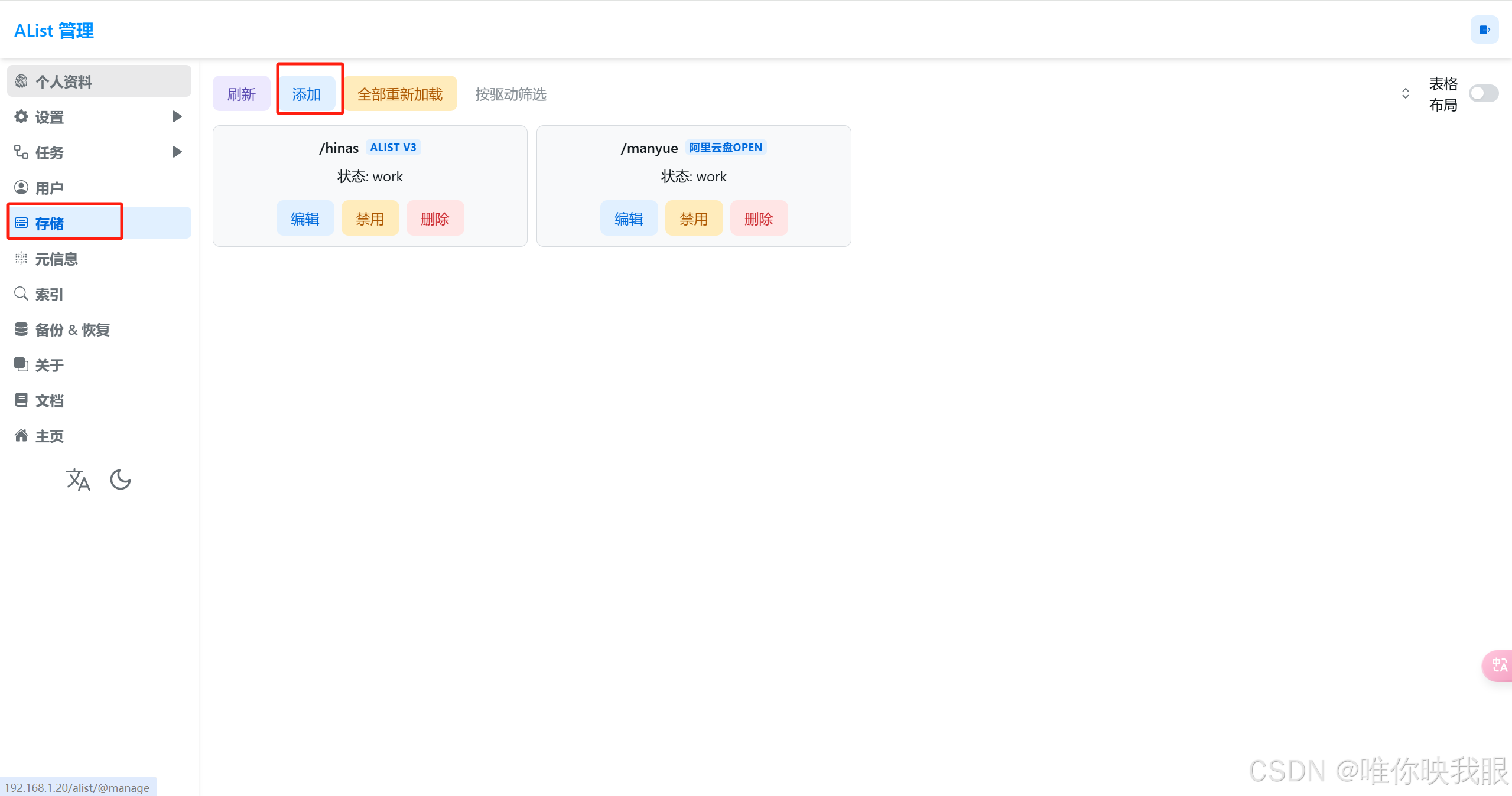Switch language via the translate icon
The height and width of the screenshot is (796, 1512).
click(x=78, y=479)
